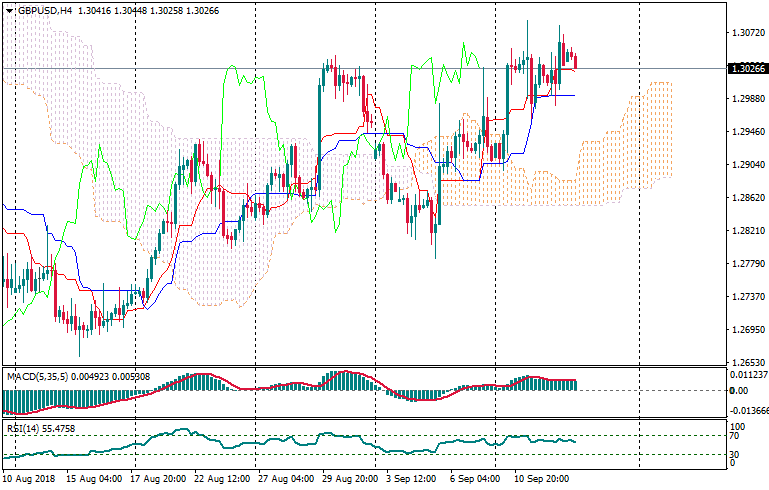This screenshot has width=769, height=490.
Task: Click the chart menu arrow beside GBPUSD,H4
Action: [9, 9]
